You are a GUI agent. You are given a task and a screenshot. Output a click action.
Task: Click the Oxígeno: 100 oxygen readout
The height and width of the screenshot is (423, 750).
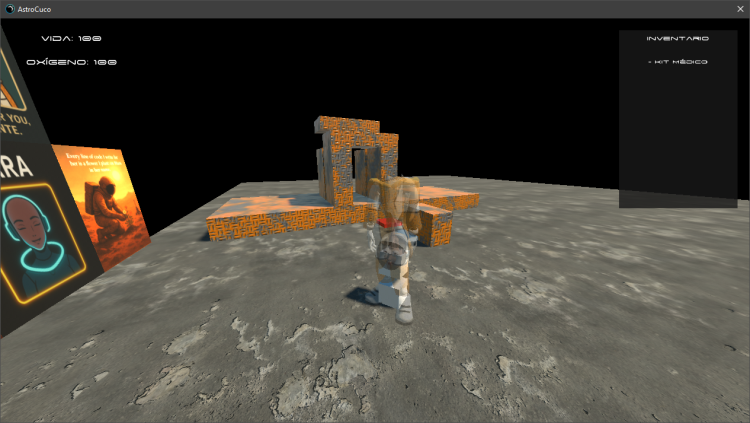point(79,62)
